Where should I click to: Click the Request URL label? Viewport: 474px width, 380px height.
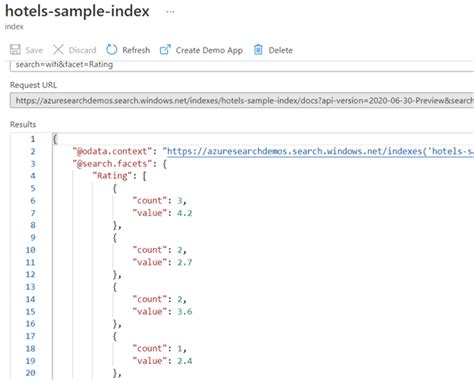click(x=33, y=85)
